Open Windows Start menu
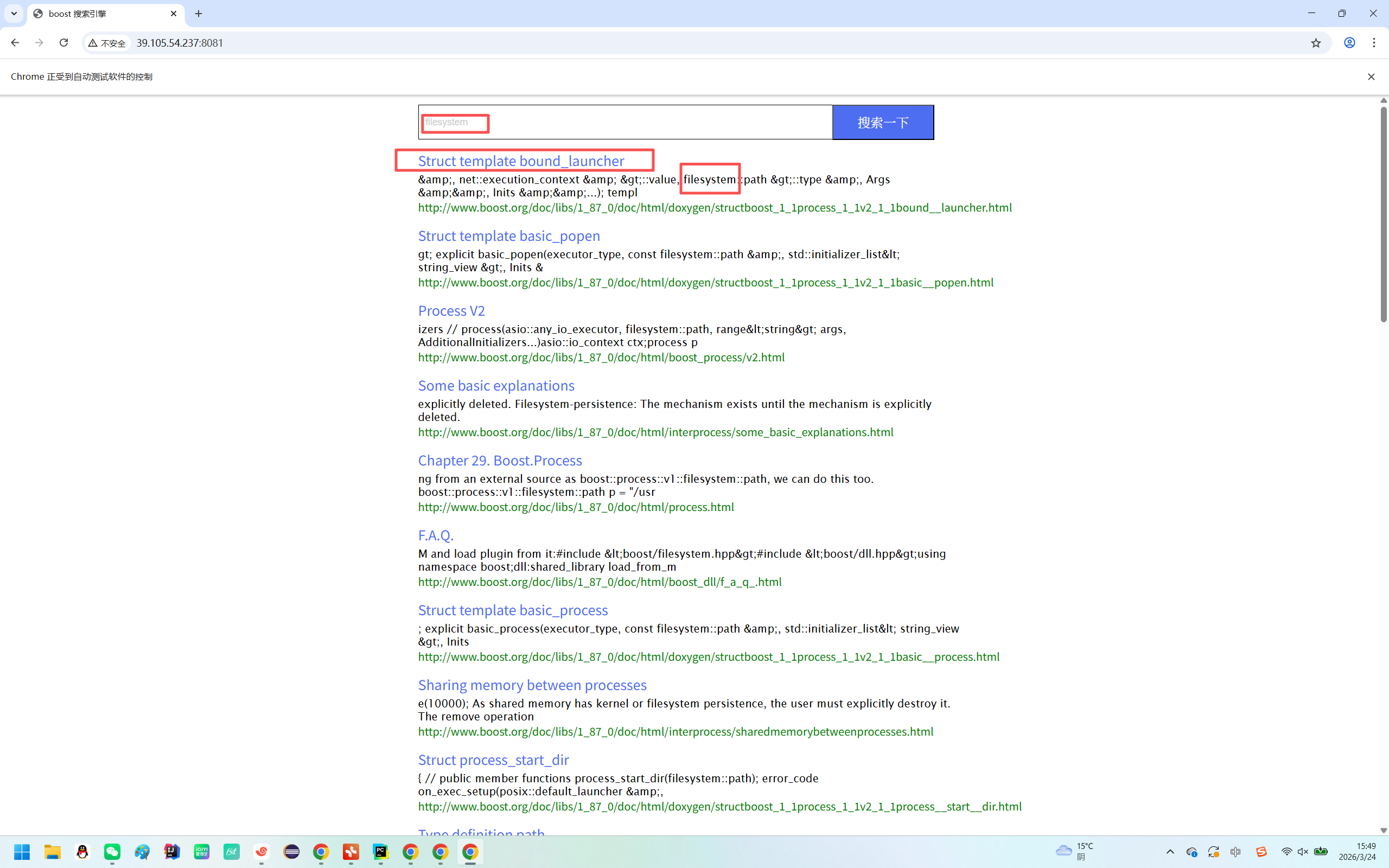The width and height of the screenshot is (1389, 868). [22, 852]
